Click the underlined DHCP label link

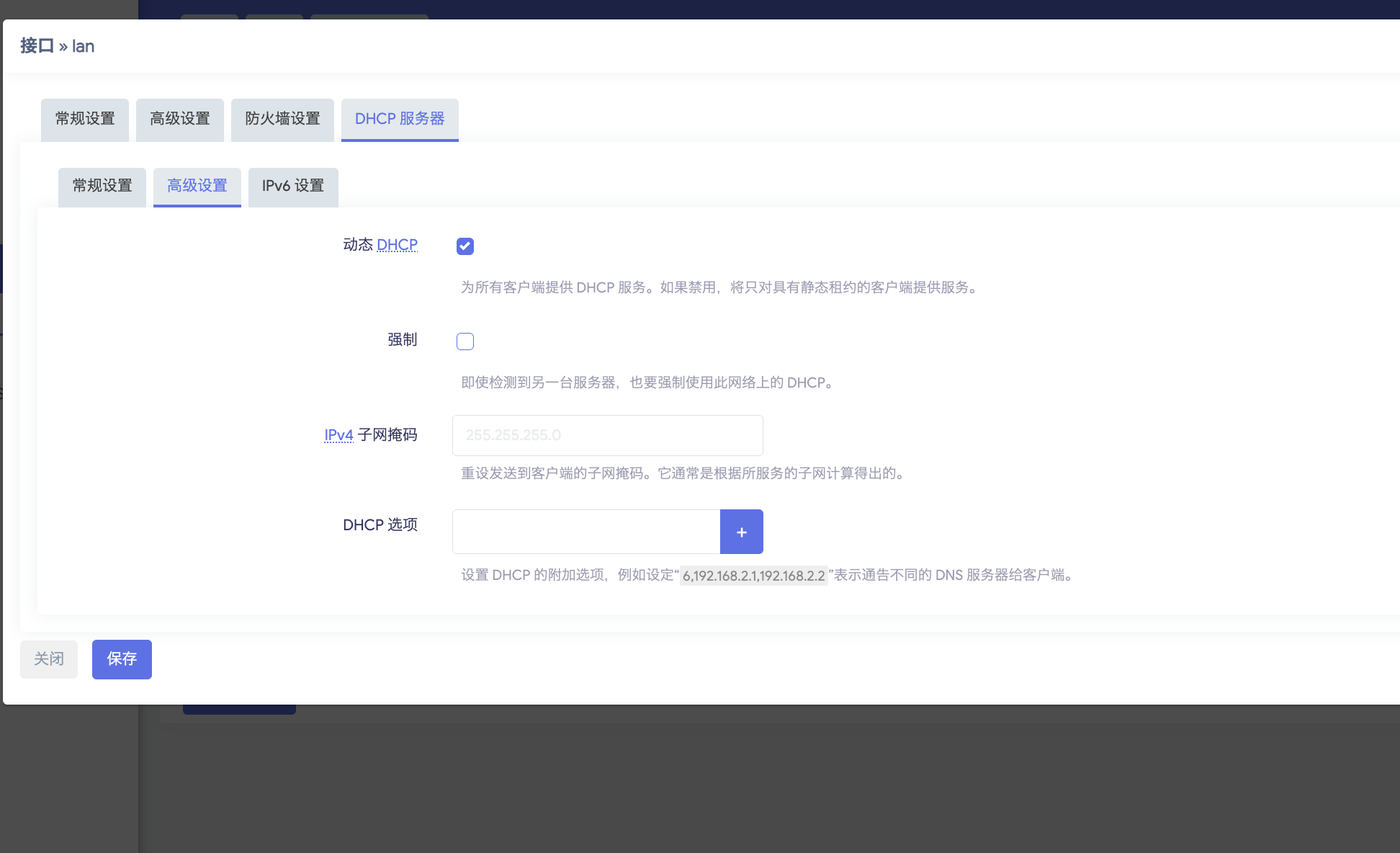pyautogui.click(x=397, y=245)
